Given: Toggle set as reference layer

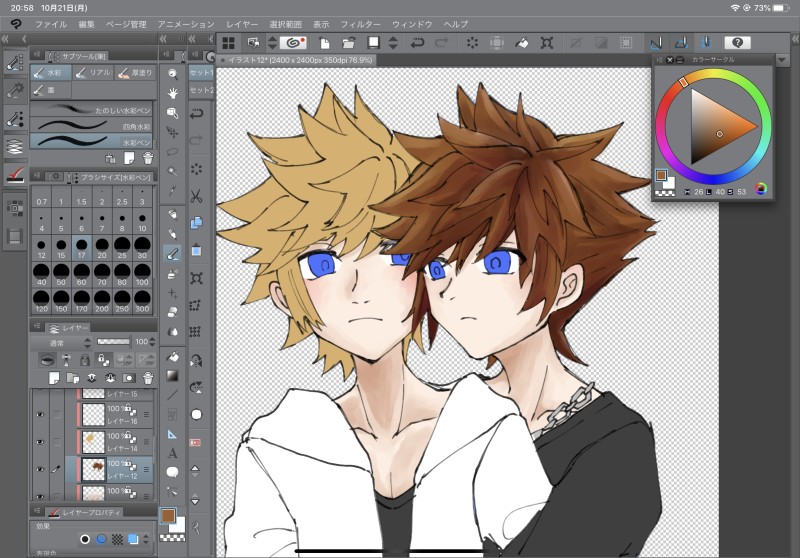Looking at the screenshot, I should click(x=66, y=360).
